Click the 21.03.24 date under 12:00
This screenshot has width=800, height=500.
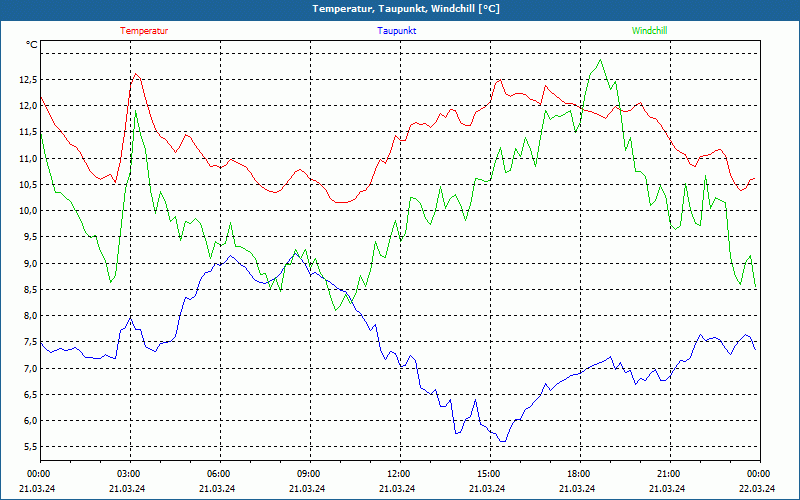[x=397, y=488]
